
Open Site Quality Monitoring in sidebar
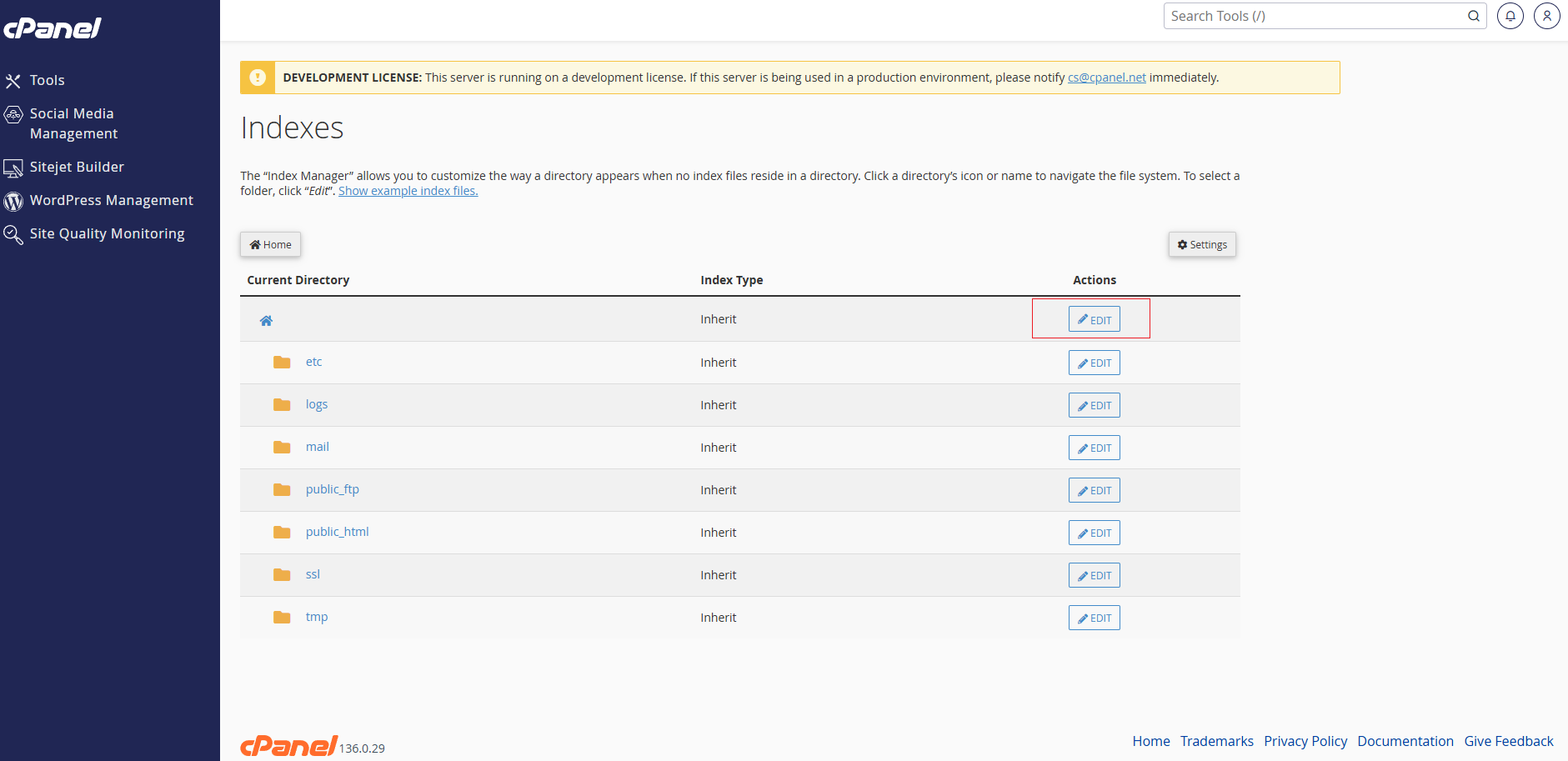point(107,233)
